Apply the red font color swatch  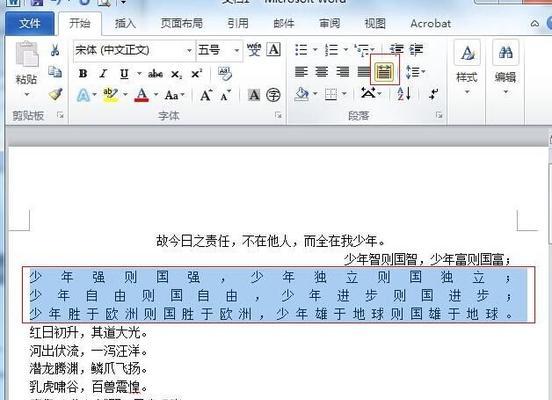pos(142,95)
